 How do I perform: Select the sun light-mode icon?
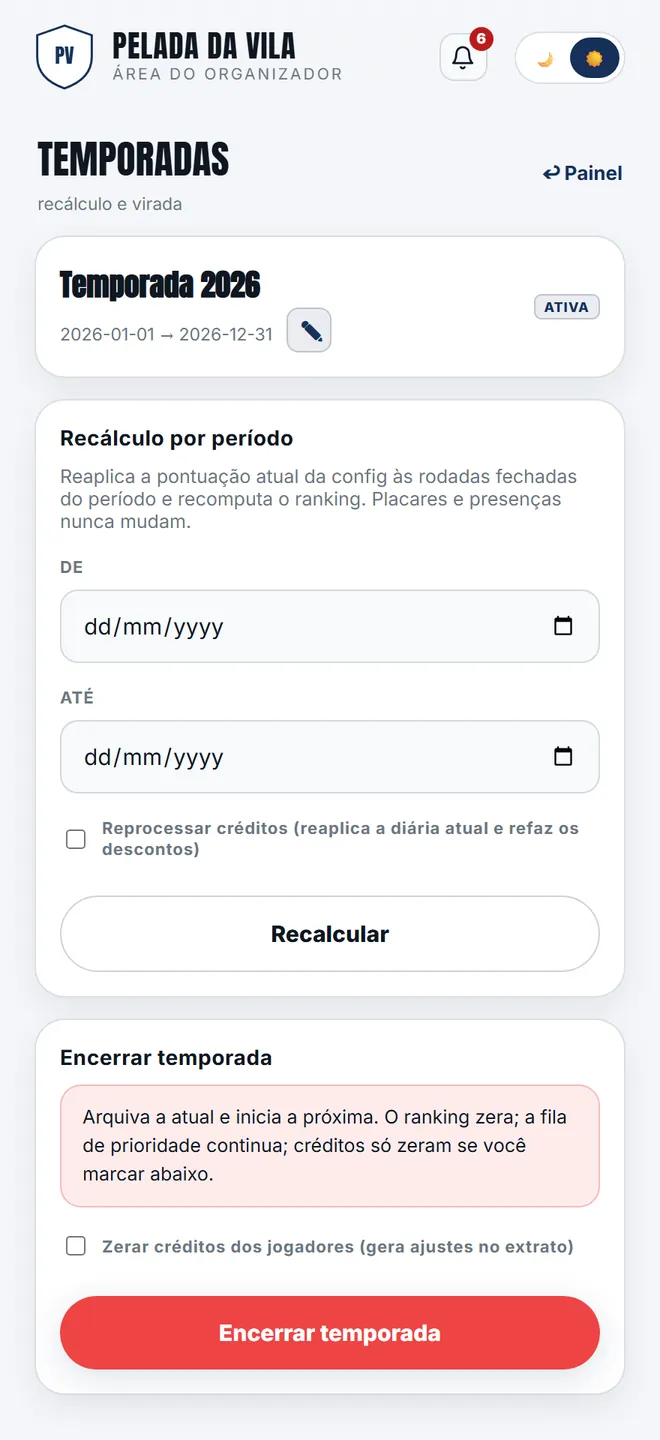(x=595, y=58)
